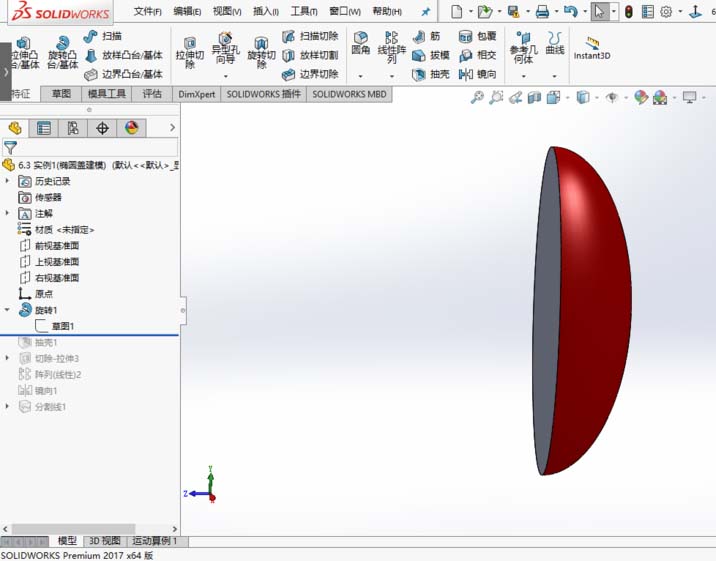Click the Section View icon

click(x=534, y=97)
